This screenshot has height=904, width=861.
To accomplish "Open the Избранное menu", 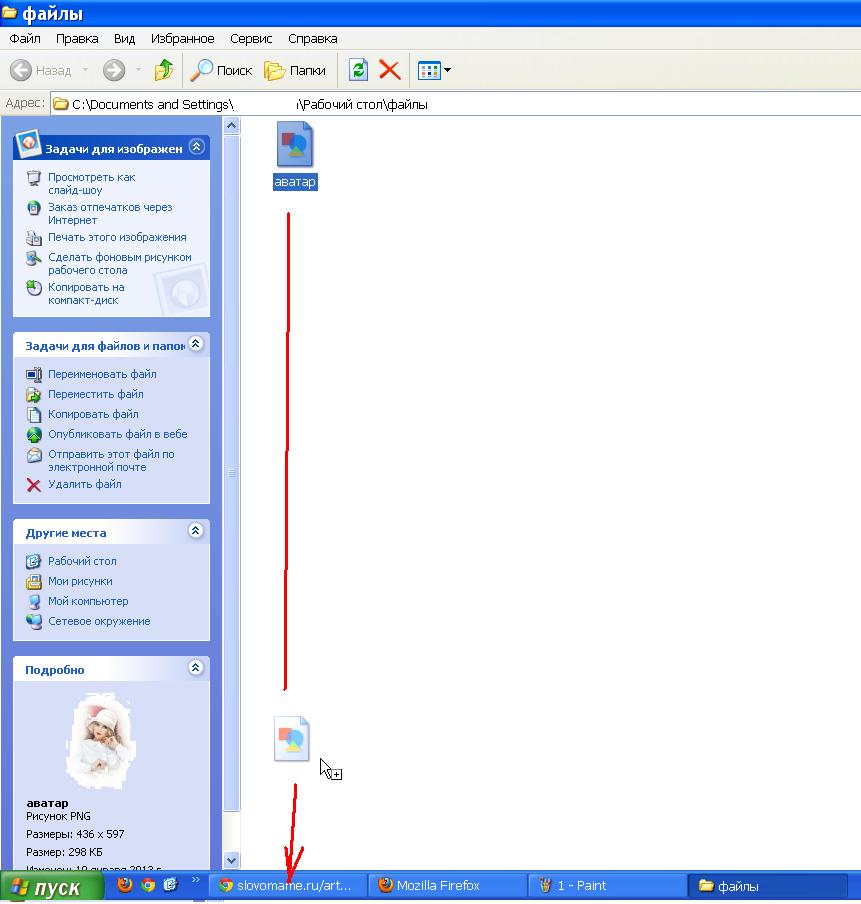I will [x=182, y=39].
